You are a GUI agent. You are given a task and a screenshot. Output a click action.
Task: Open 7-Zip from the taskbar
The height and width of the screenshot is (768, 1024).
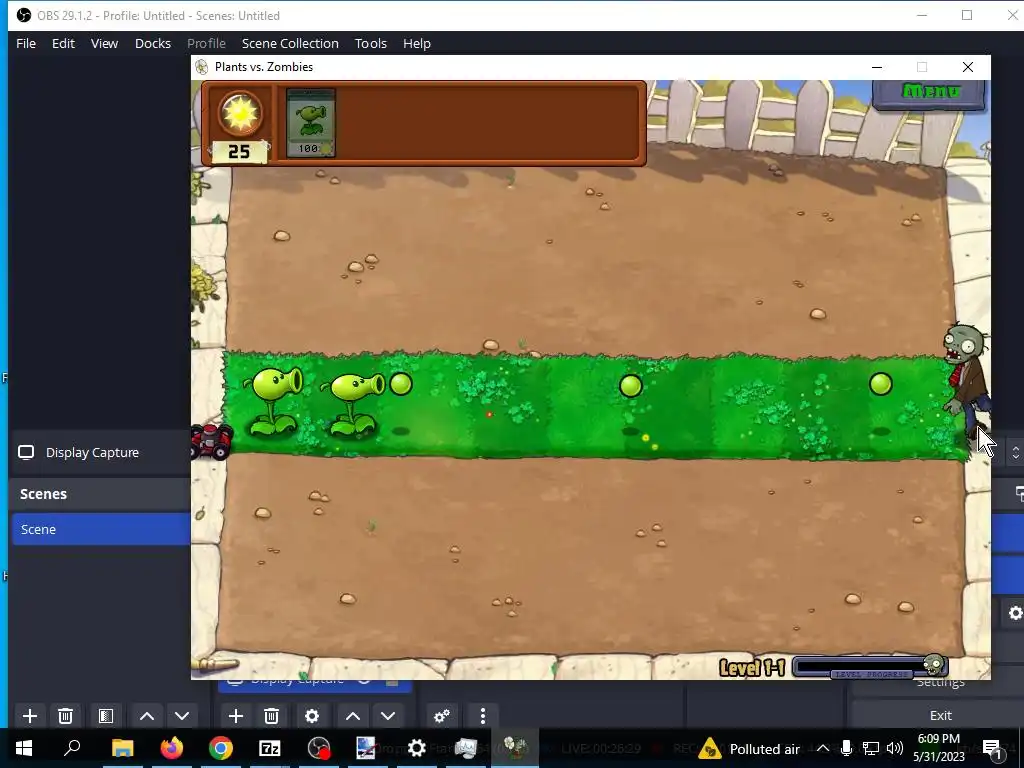coord(270,748)
